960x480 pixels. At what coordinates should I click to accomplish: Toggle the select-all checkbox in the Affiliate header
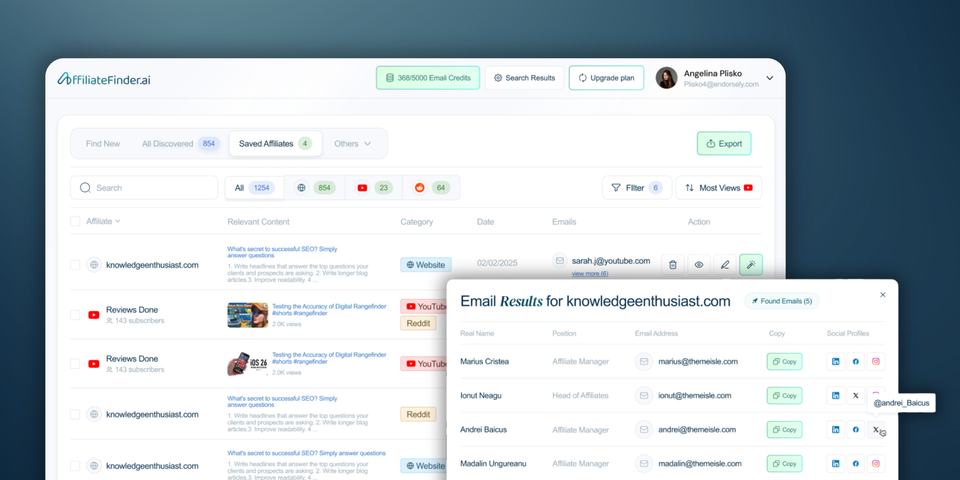[x=75, y=222]
